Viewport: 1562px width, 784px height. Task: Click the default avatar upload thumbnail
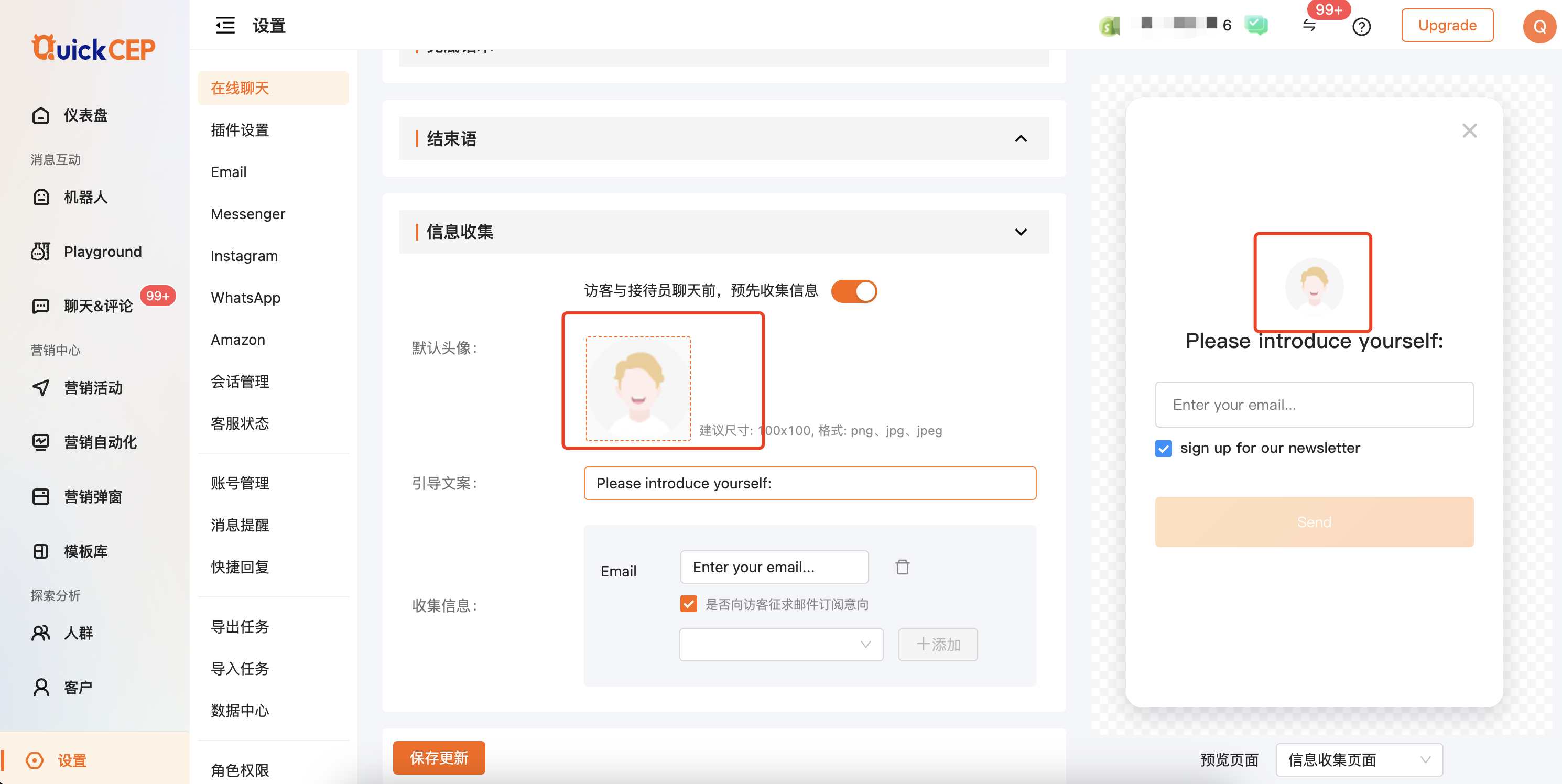[638, 388]
